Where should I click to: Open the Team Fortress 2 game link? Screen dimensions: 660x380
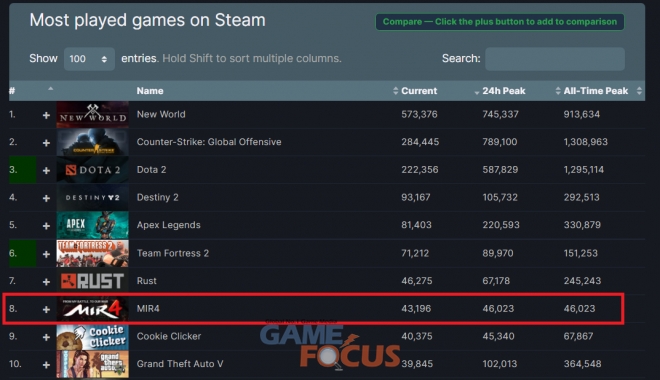pyautogui.click(x=173, y=253)
